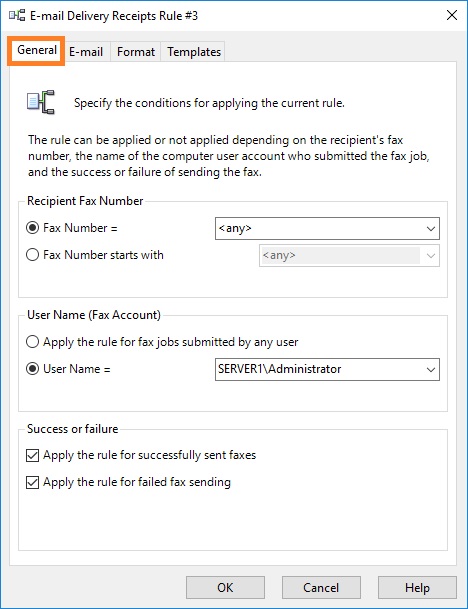Switch to the Templates tab
Screen dimensions: 468x609
[x=194, y=52]
